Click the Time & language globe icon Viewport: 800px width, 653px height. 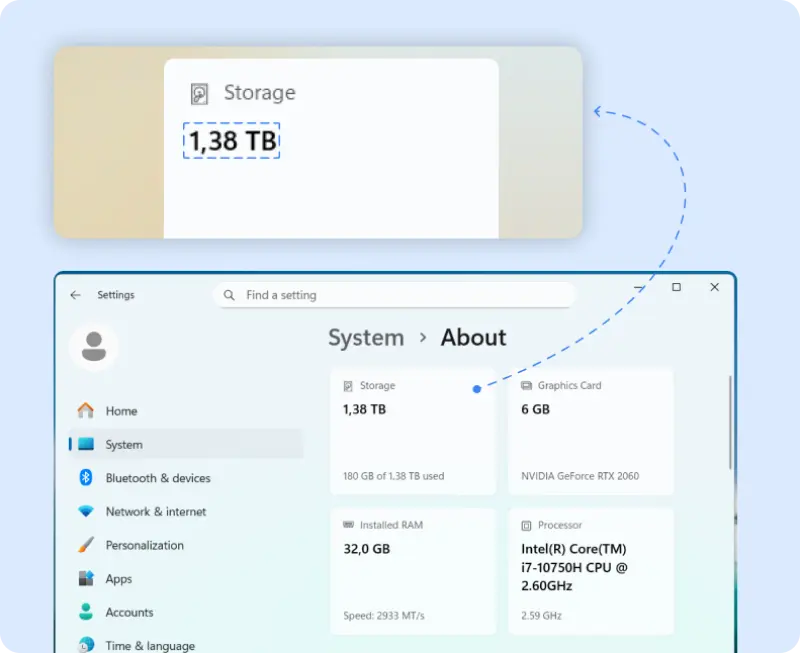(86, 645)
